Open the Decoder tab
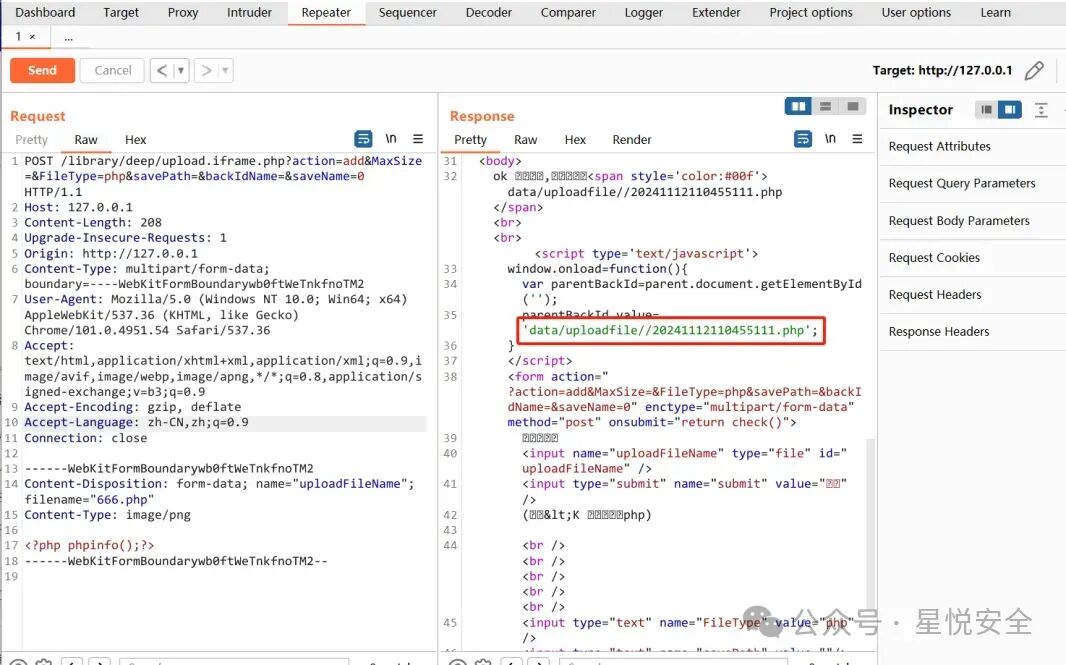 [x=489, y=12]
